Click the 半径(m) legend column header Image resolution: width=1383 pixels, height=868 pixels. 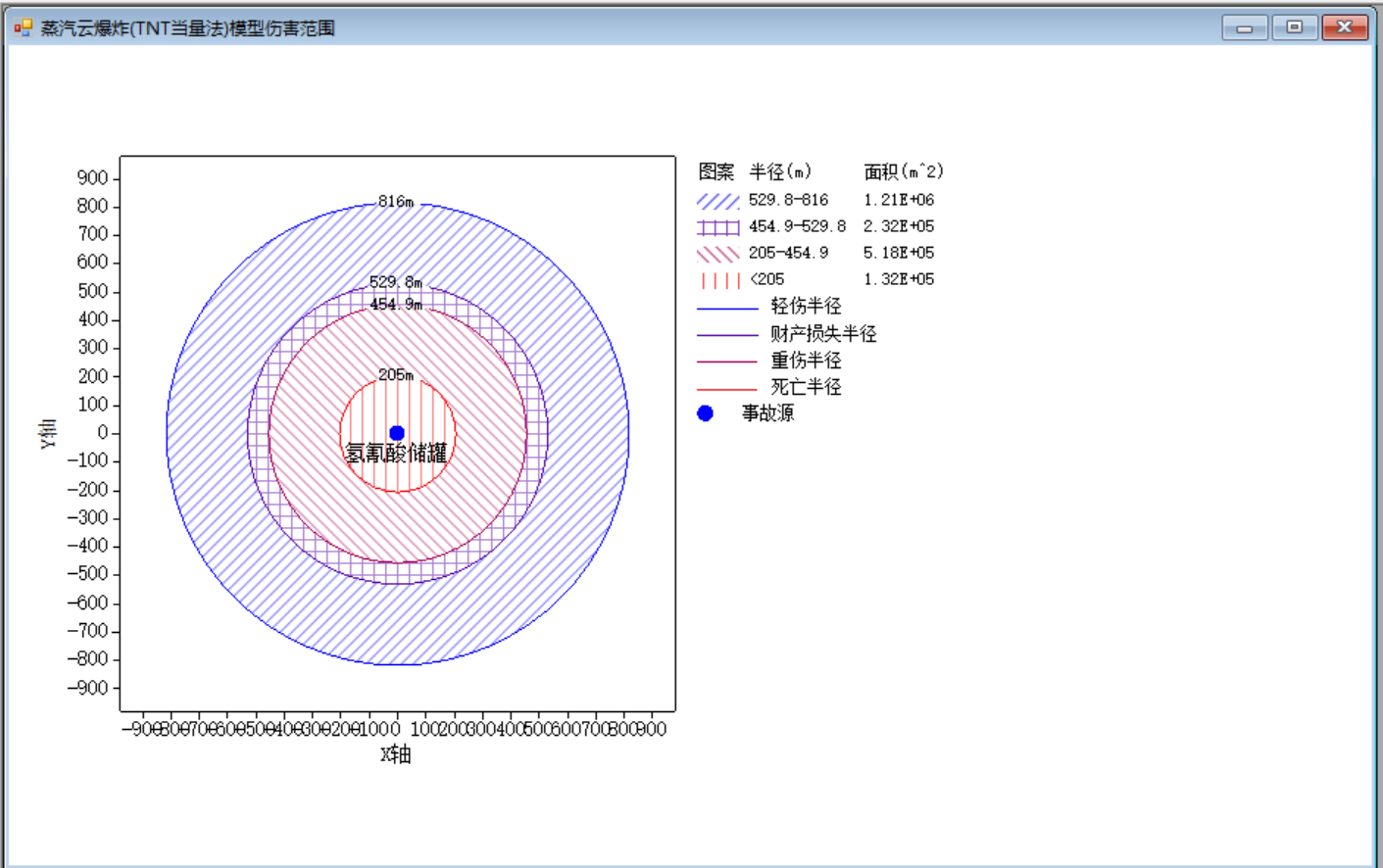[x=780, y=172]
